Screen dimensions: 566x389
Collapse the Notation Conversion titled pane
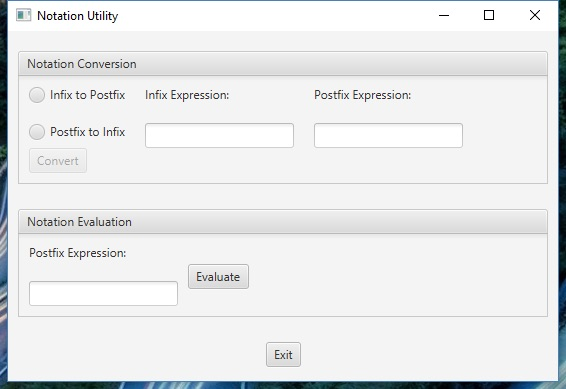pos(283,64)
